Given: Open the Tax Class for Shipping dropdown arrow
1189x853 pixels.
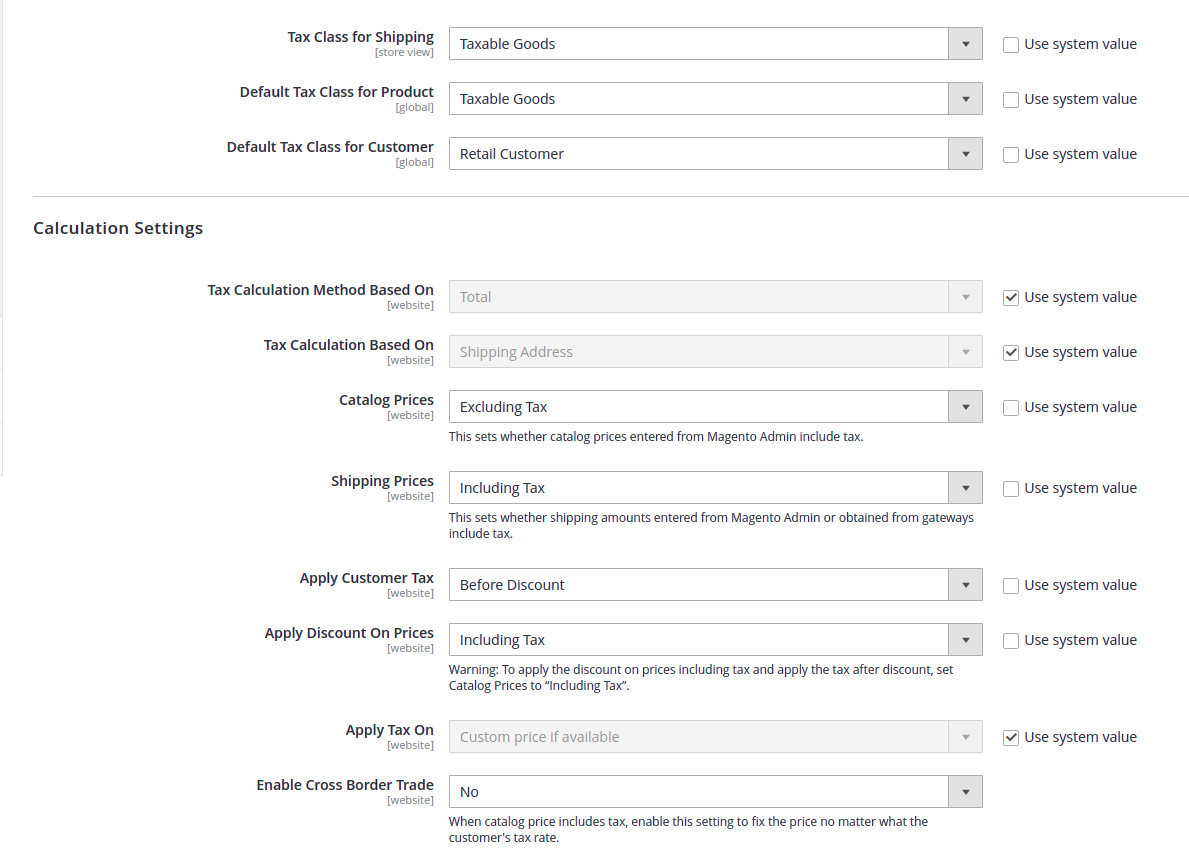Looking at the screenshot, I should [964, 43].
